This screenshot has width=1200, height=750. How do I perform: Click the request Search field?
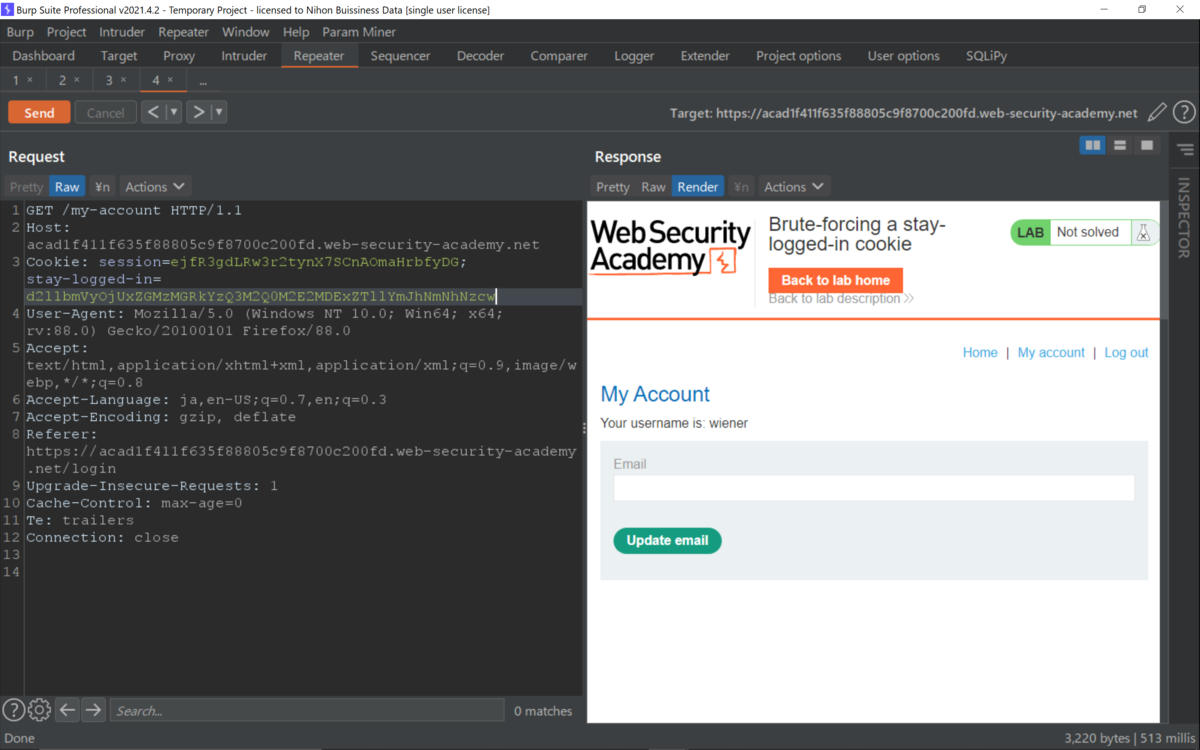pos(306,710)
